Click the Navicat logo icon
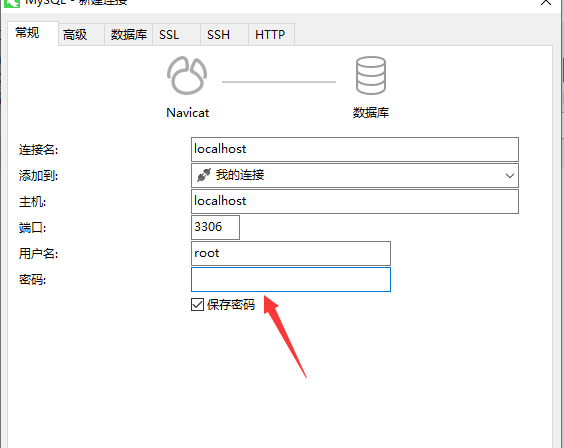The width and height of the screenshot is (564, 448). [187, 75]
